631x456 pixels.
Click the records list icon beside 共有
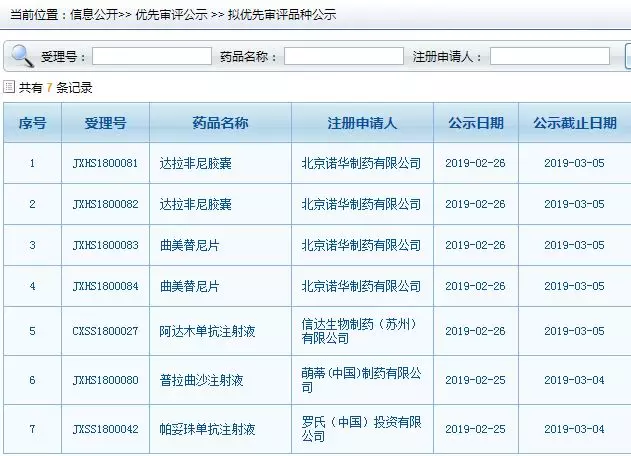coord(9,87)
